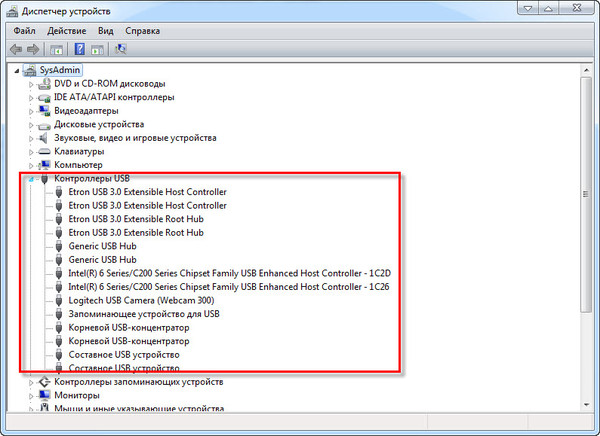Screen dimensions: 600x436
Task: Click the Device Manager icon in the title bar
Action: (x=11, y=11)
